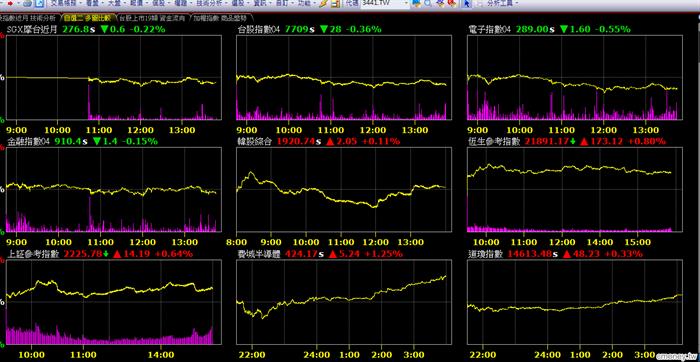The width and height of the screenshot is (700, 362).
Task: Select the 恆生參考指數 chart title
Action: (495, 141)
